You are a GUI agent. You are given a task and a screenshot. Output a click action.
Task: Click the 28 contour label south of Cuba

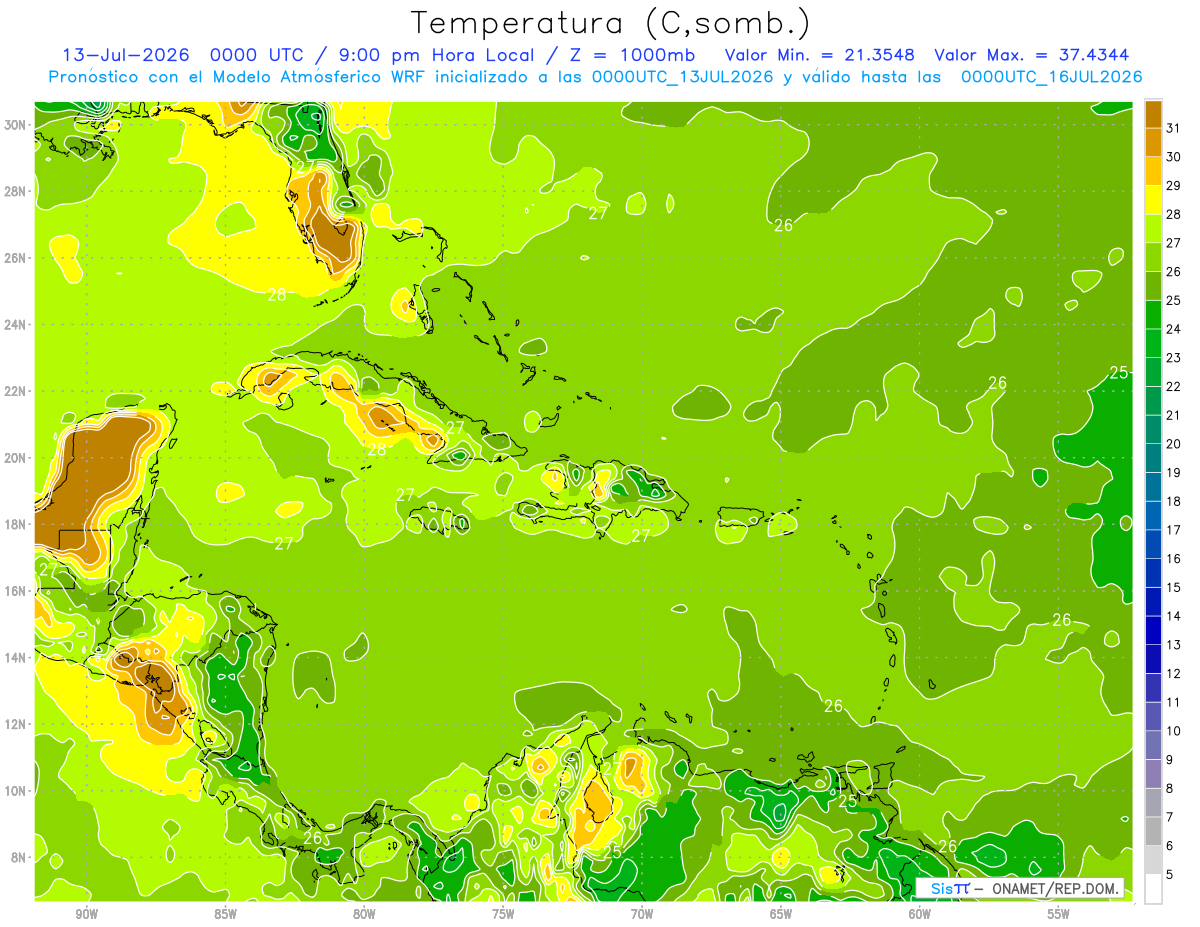click(x=376, y=450)
